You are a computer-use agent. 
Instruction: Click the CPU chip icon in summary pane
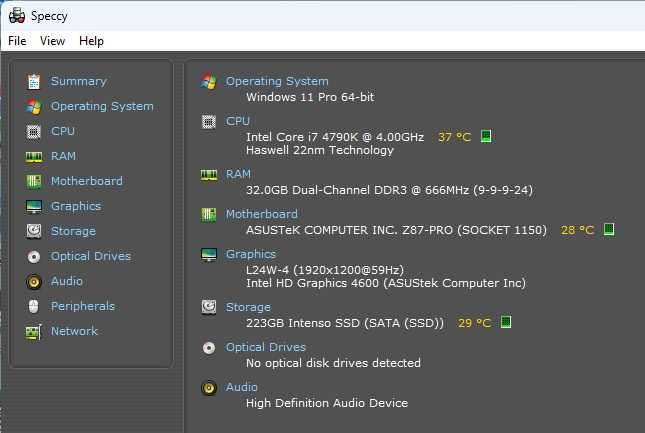click(x=209, y=122)
